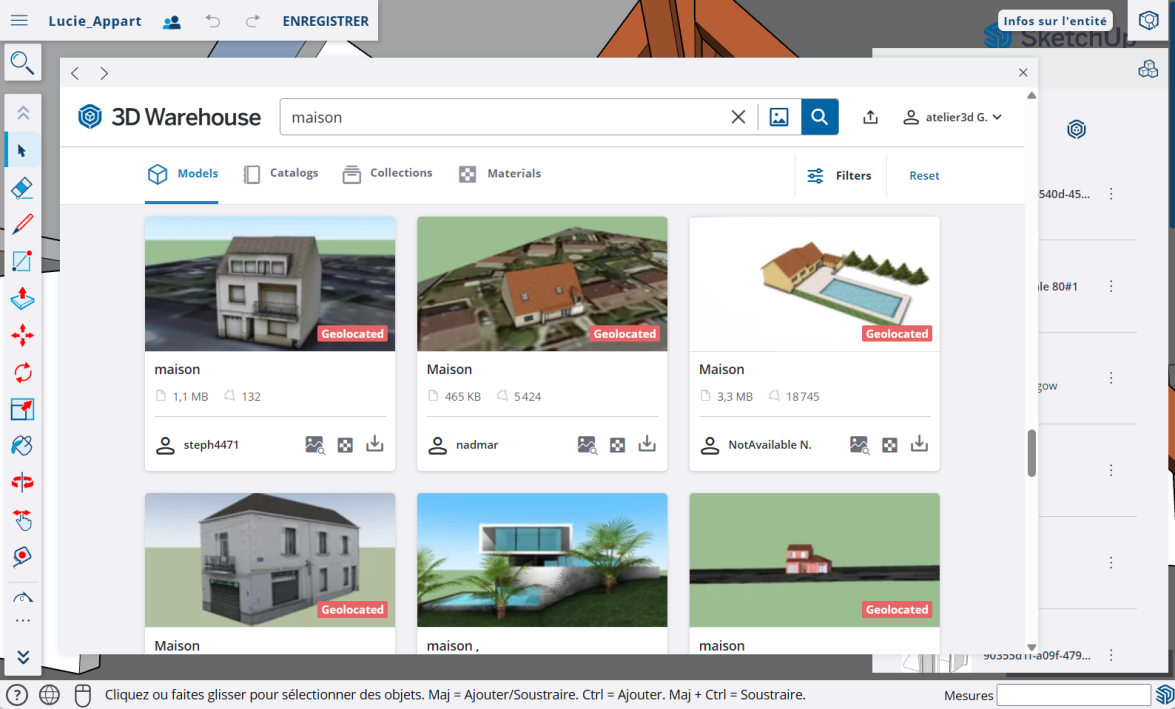The width and height of the screenshot is (1175, 709).
Task: Select the Eraser tool in left toolbar
Action: (22, 188)
